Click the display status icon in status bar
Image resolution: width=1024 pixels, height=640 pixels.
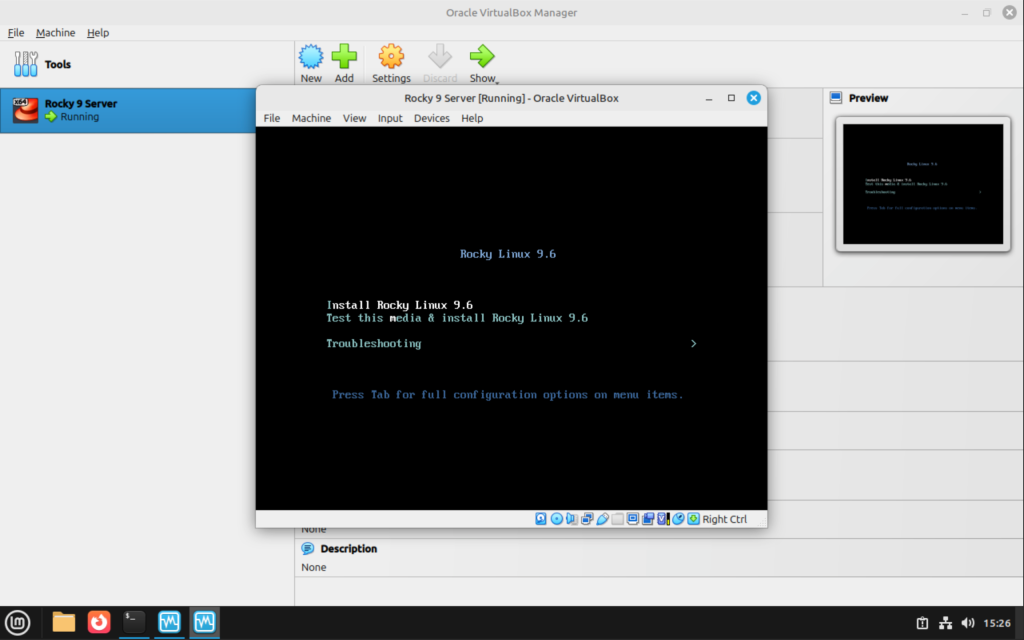633,518
